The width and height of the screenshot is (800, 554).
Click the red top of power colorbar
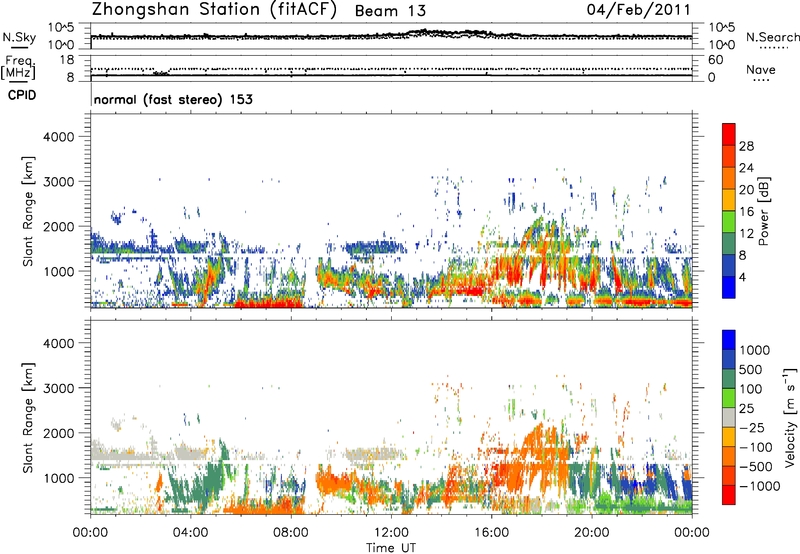click(729, 134)
